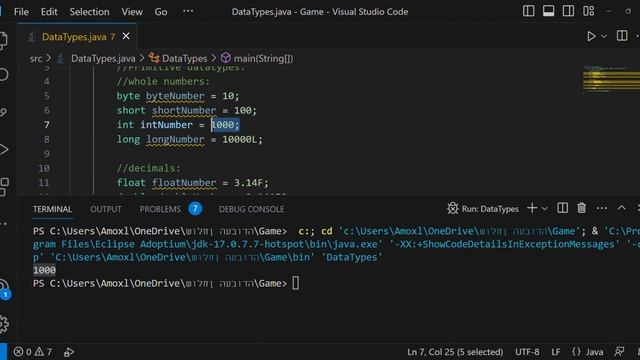
Task: Click the errors and warnings status item
Action: (33, 351)
